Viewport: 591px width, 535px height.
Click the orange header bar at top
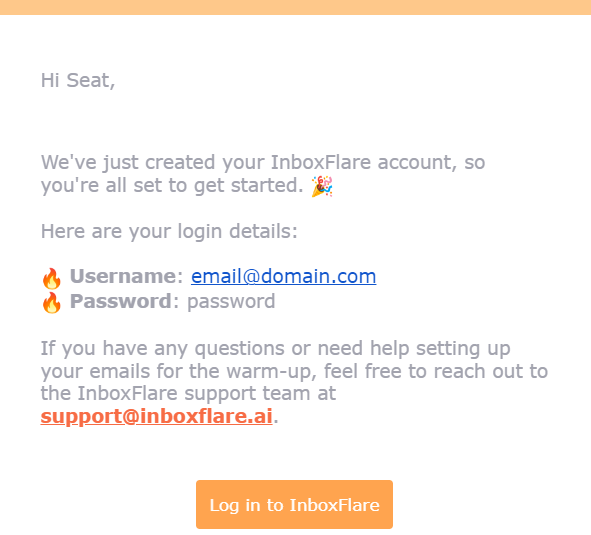point(296,7)
